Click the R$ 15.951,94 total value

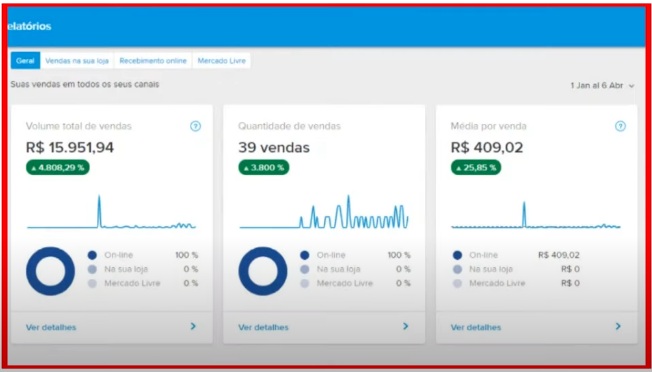pos(70,148)
